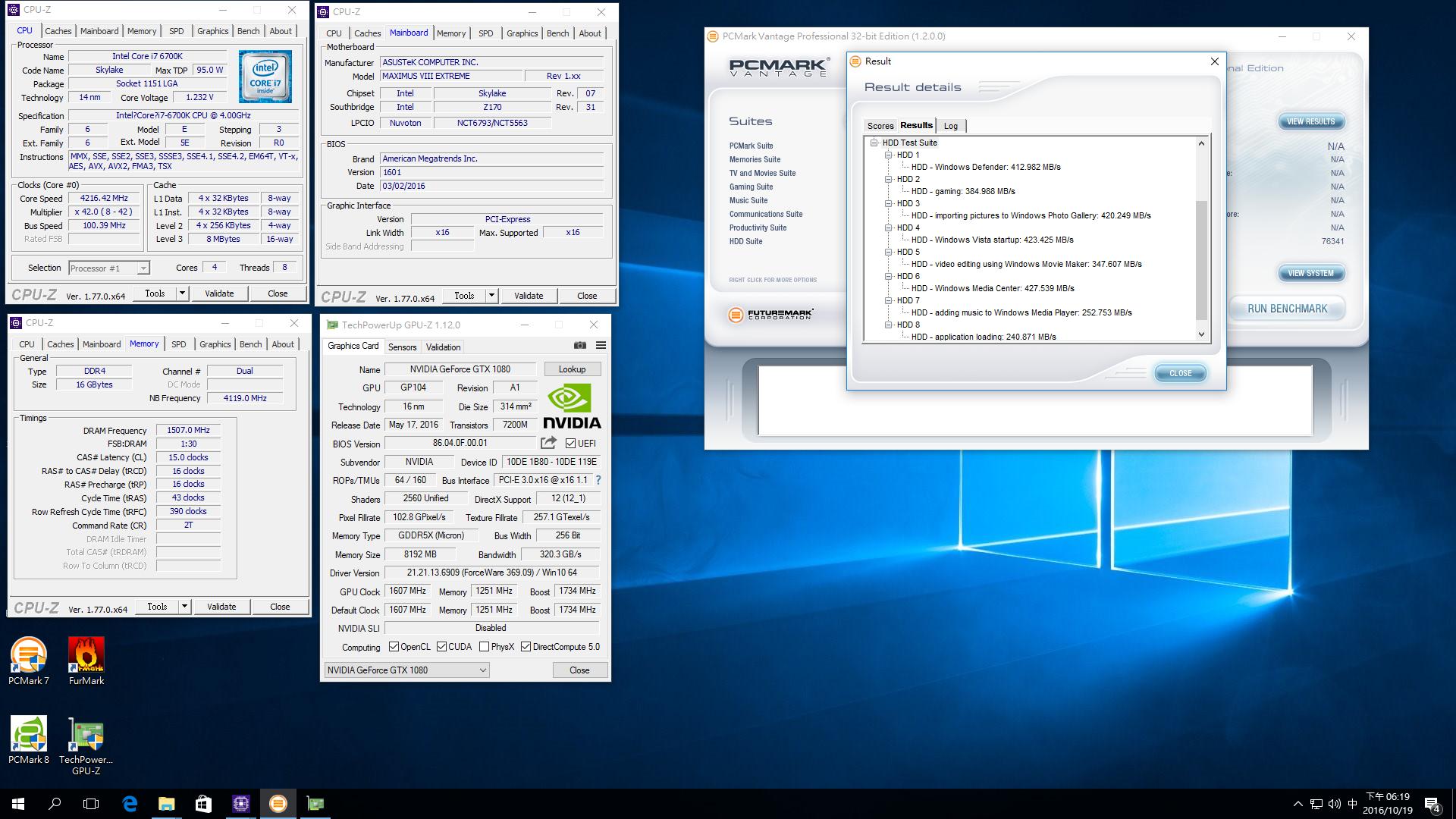
Task: Toggle the OpenCL checkbox
Action: coord(394,647)
